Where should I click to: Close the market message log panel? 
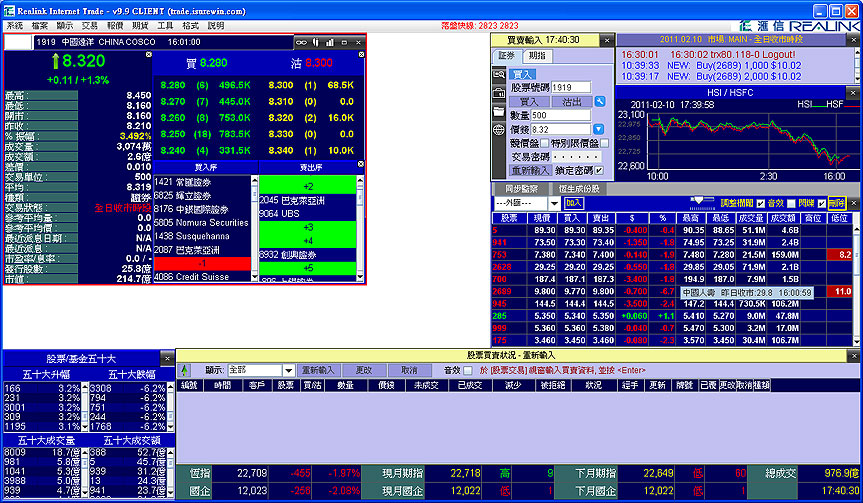click(x=853, y=40)
